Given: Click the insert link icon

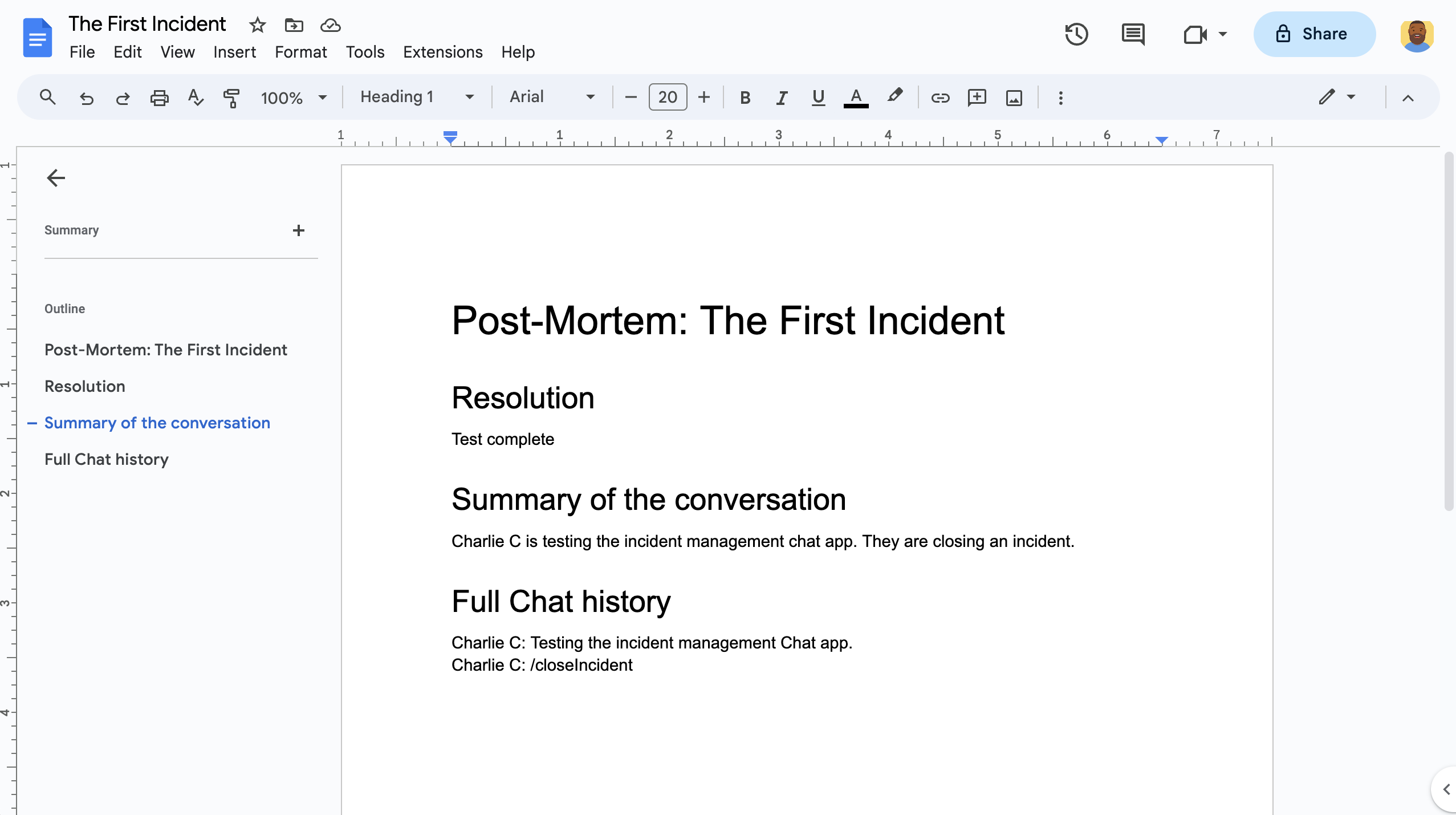Looking at the screenshot, I should pyautogui.click(x=939, y=97).
